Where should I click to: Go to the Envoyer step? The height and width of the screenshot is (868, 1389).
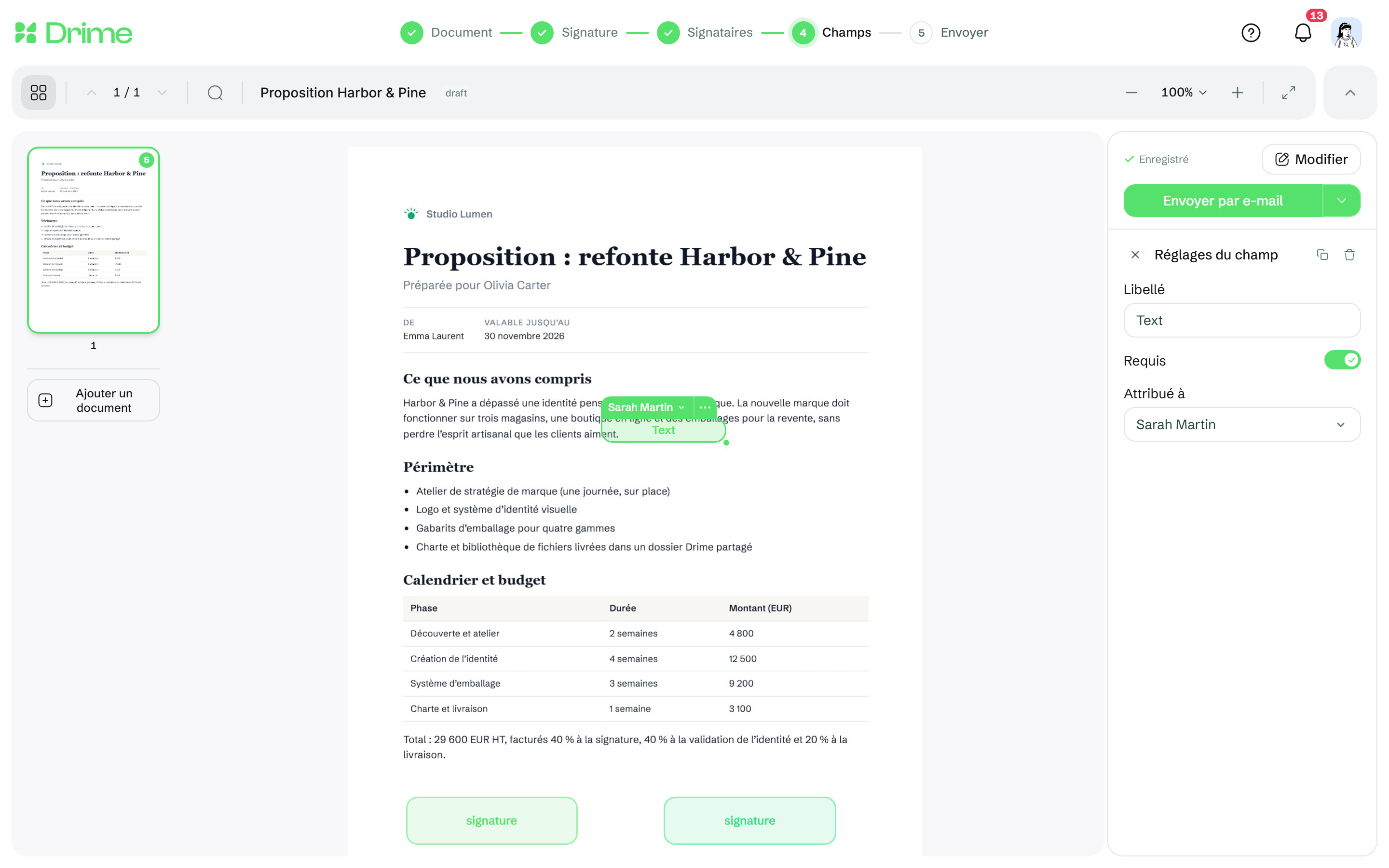pos(949,33)
